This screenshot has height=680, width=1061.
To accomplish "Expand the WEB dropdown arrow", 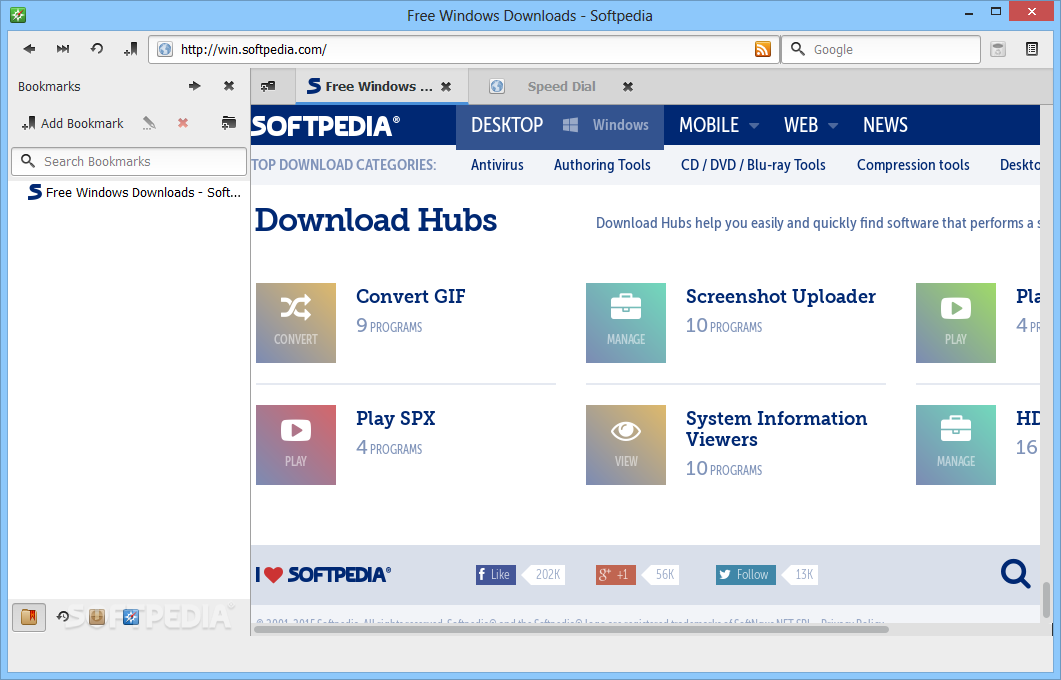I will click(x=833, y=126).
